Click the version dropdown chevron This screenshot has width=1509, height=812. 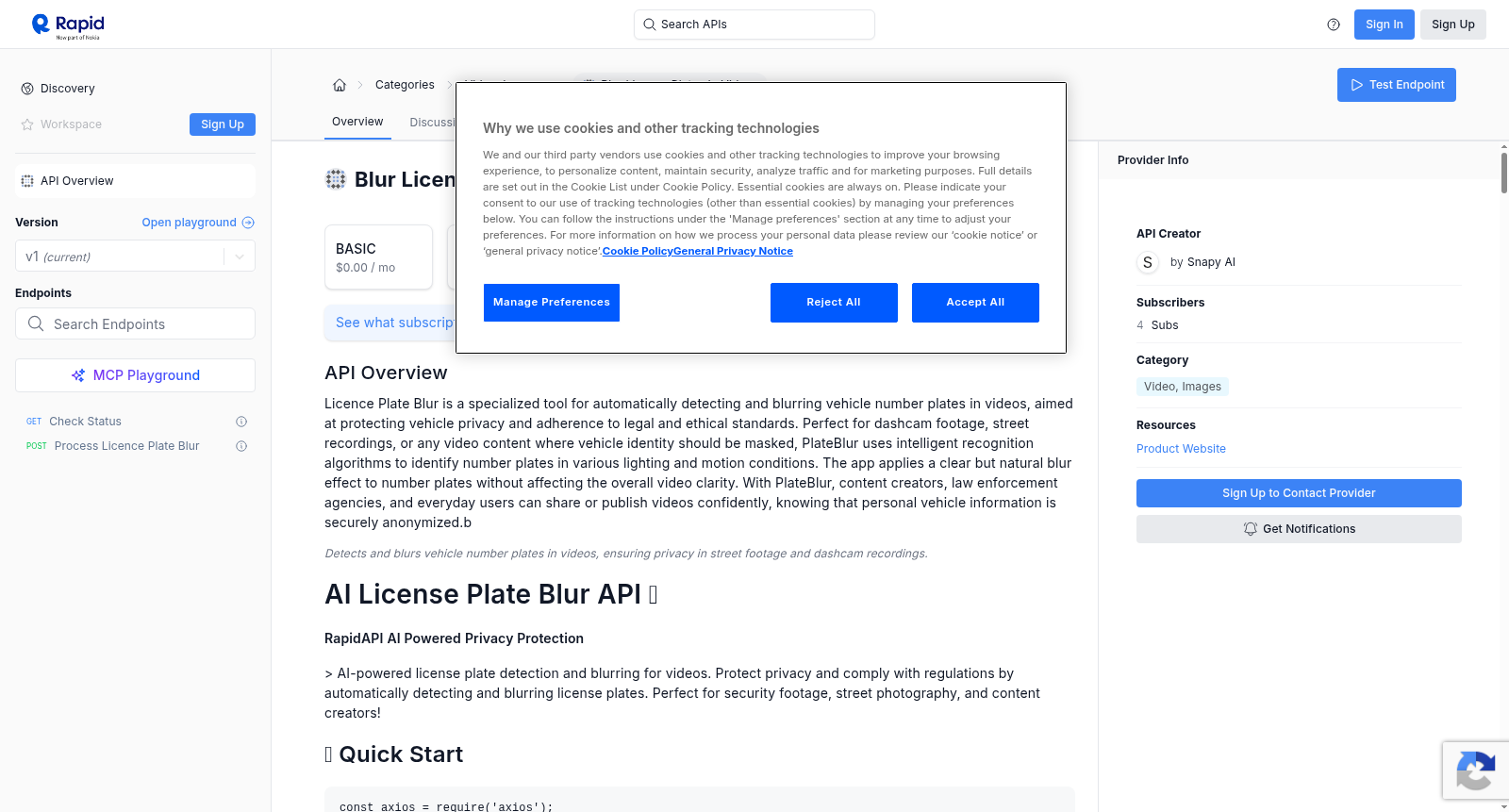[240, 257]
